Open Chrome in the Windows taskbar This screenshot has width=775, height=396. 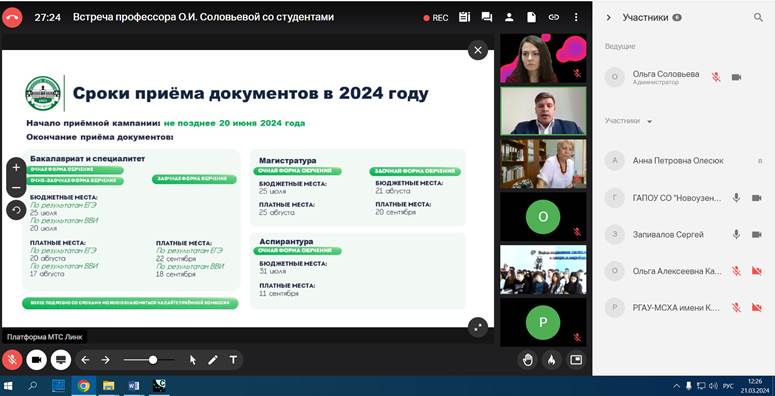pos(84,386)
